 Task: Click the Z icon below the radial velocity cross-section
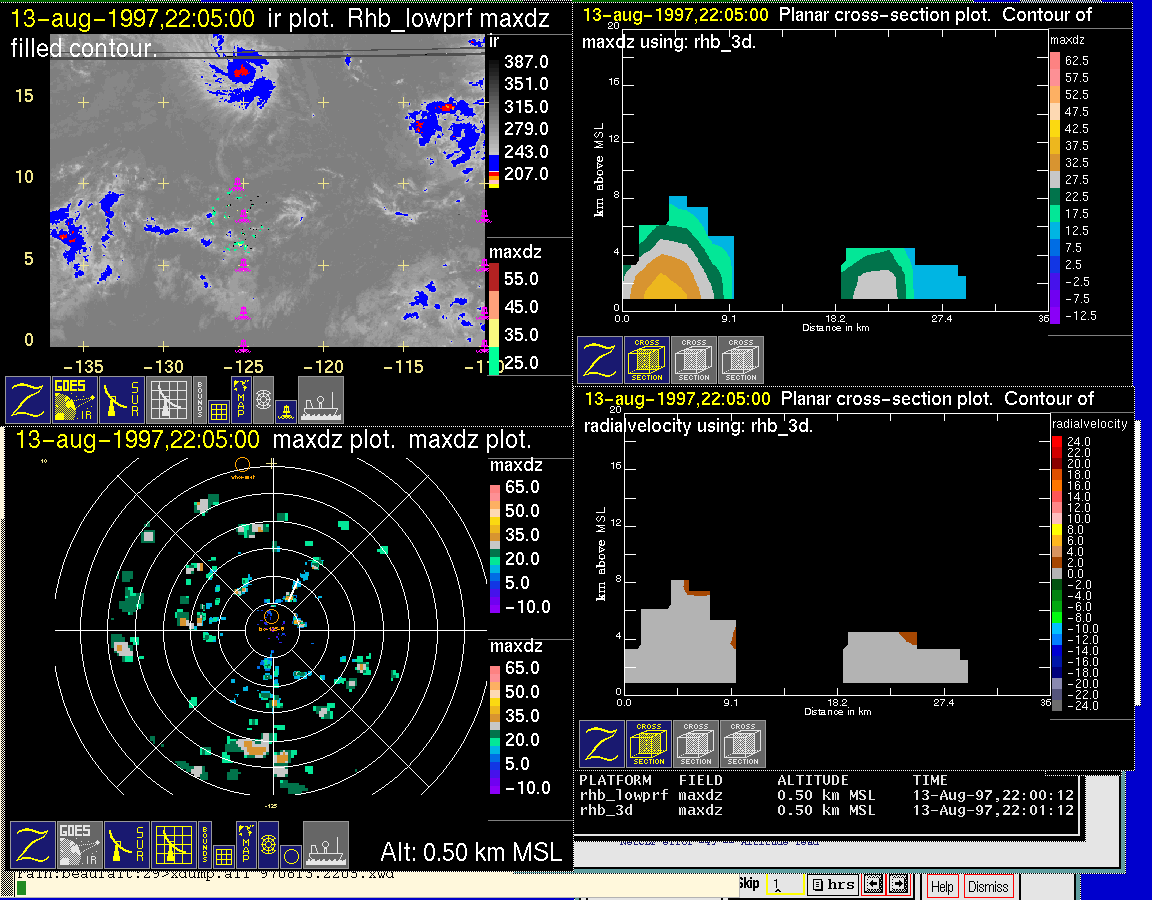coord(601,744)
